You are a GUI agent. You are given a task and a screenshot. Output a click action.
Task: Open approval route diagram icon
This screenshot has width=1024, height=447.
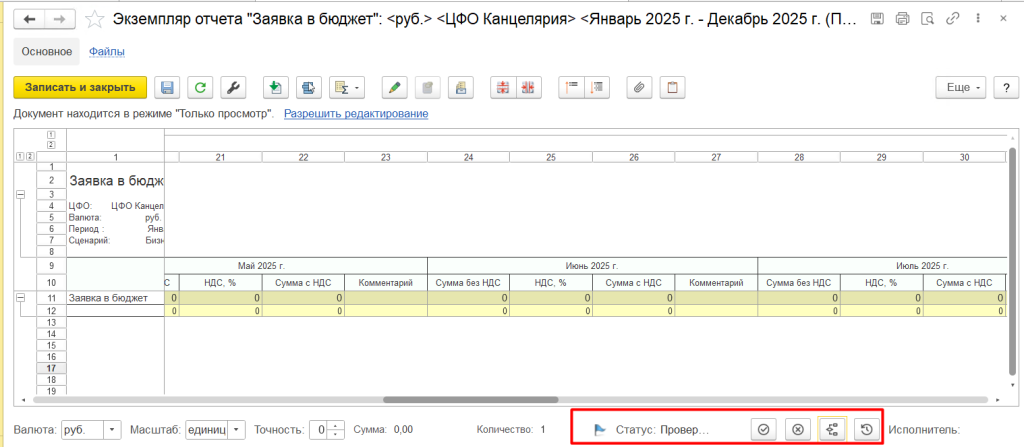(832, 429)
